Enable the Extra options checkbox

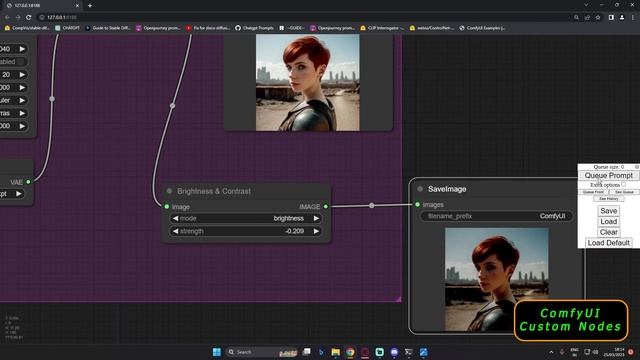coord(623,184)
